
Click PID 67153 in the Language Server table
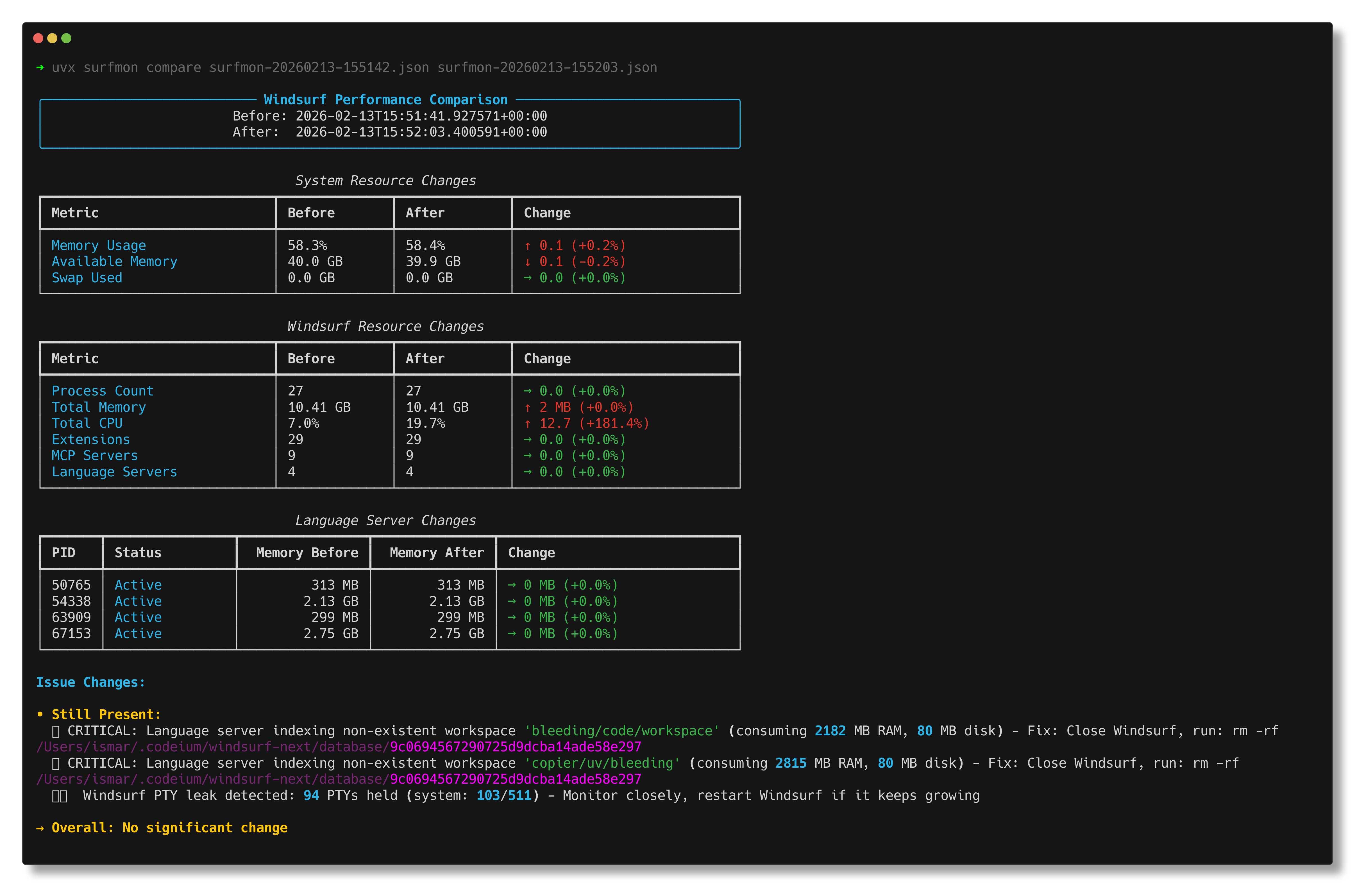point(71,633)
